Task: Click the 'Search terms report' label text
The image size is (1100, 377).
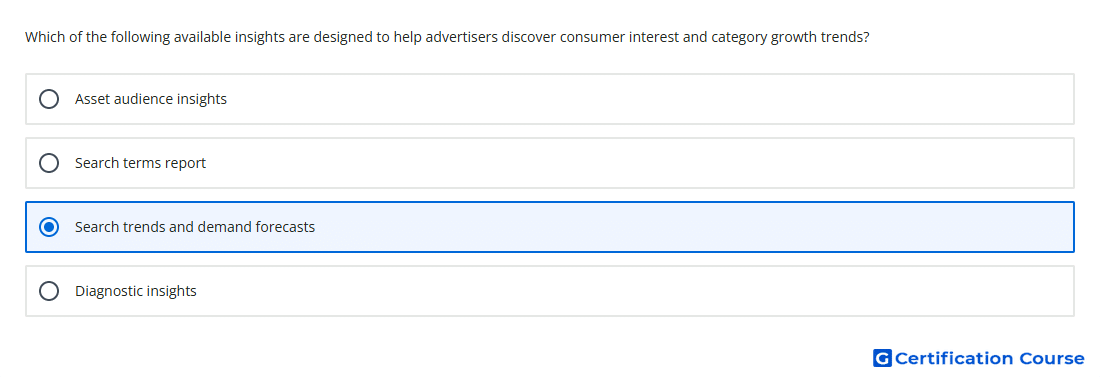Action: [140, 163]
